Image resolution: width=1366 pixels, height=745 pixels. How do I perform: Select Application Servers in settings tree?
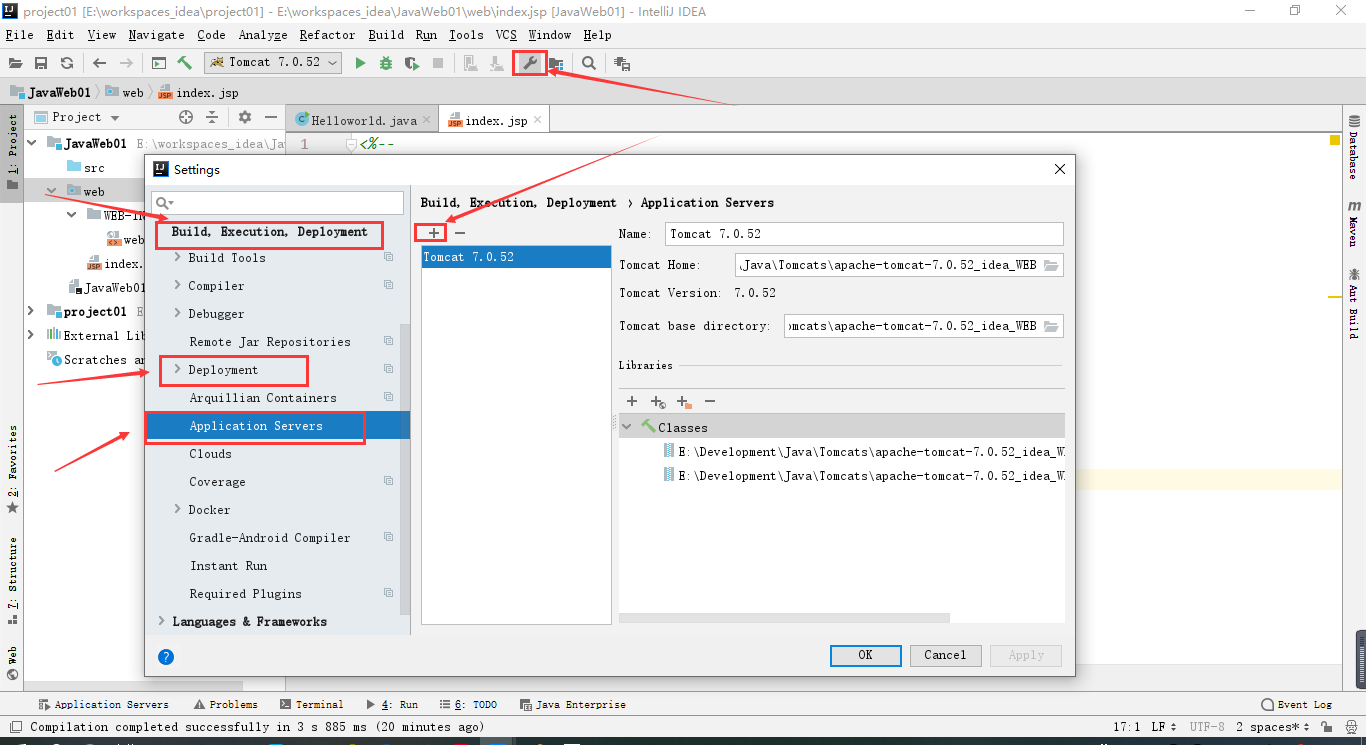coord(277,425)
